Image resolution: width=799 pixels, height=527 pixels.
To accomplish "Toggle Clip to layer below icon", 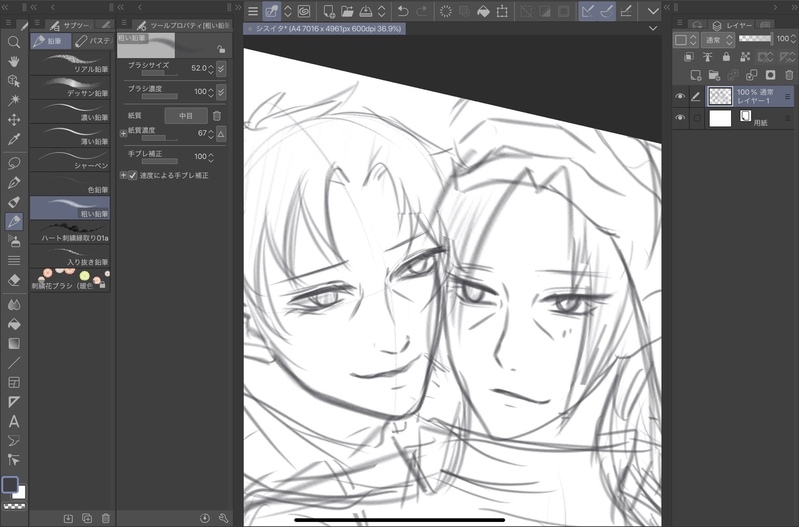I will 689,57.
